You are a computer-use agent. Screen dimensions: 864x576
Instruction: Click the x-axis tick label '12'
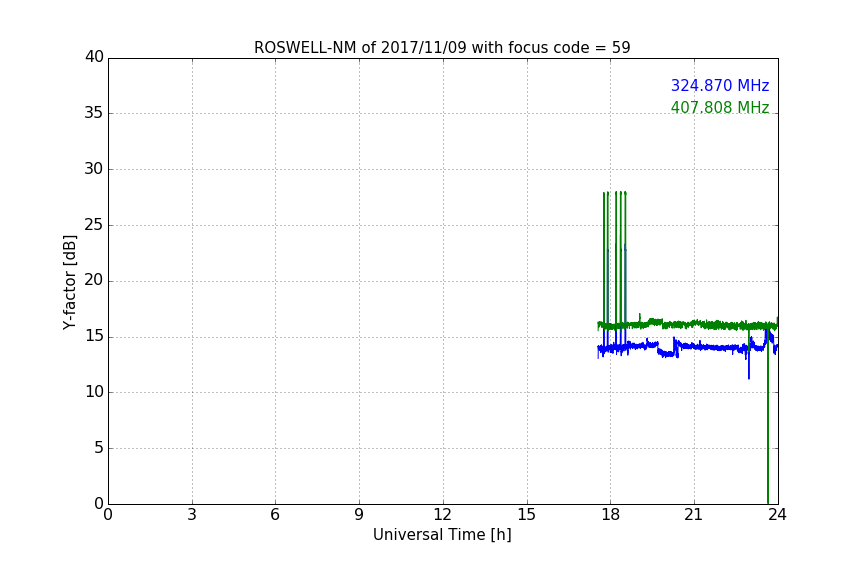pos(442,515)
